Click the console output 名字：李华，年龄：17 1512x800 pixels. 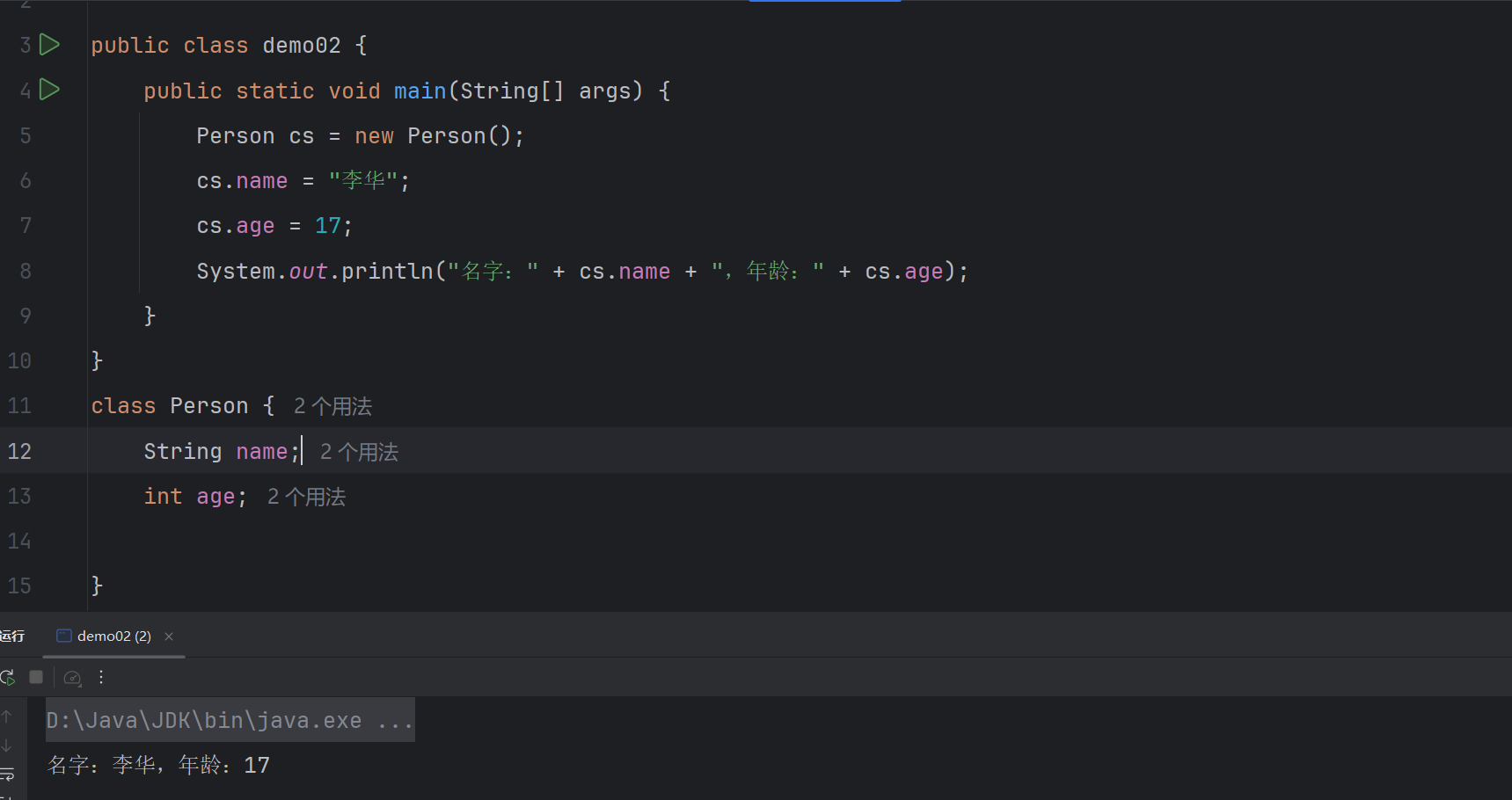(x=158, y=765)
